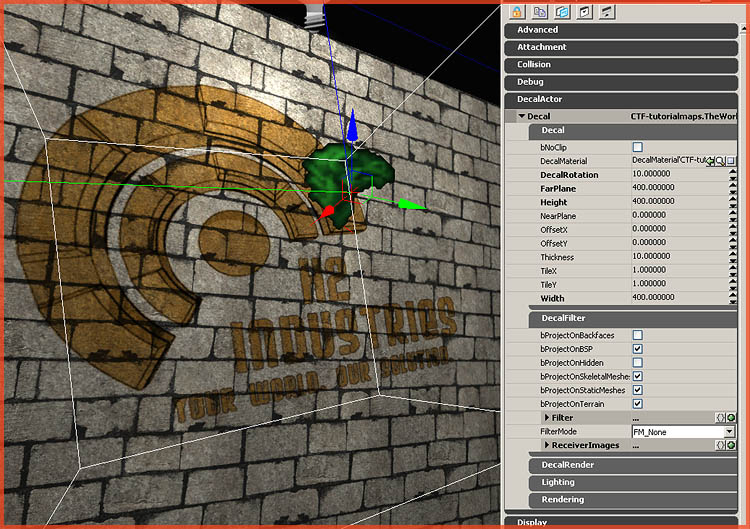Expand the ReceiverImages property
750x529 pixels.
point(547,445)
